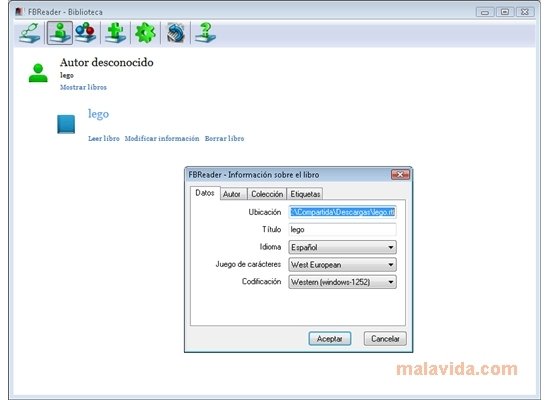Switch to the Colección tab
This screenshot has height=400, width=550.
(267, 194)
